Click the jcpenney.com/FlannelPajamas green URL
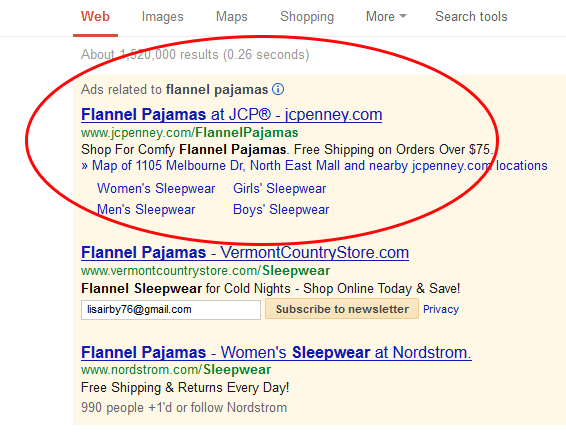 coord(190,133)
